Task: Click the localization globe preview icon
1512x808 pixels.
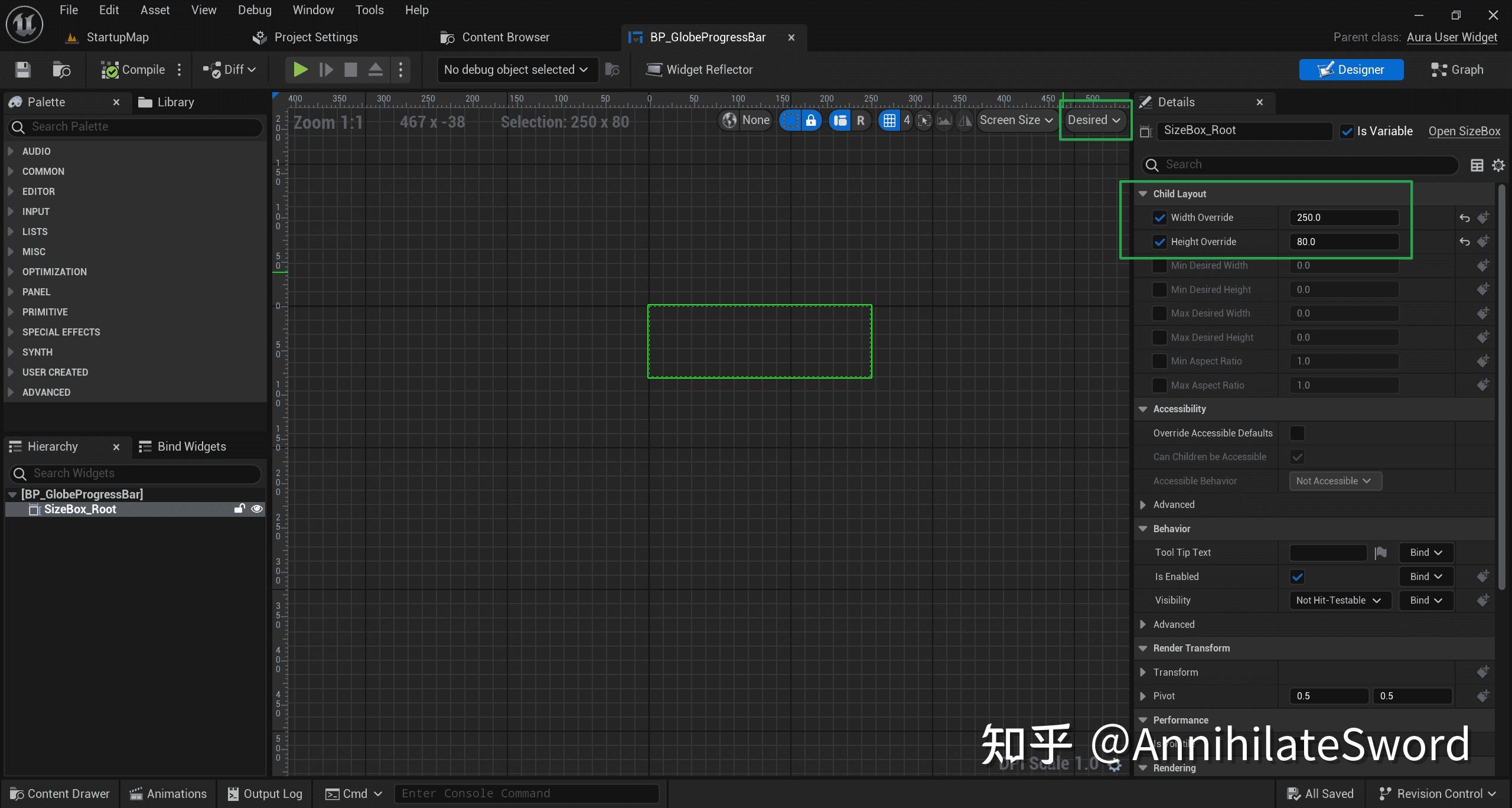Action: click(729, 120)
